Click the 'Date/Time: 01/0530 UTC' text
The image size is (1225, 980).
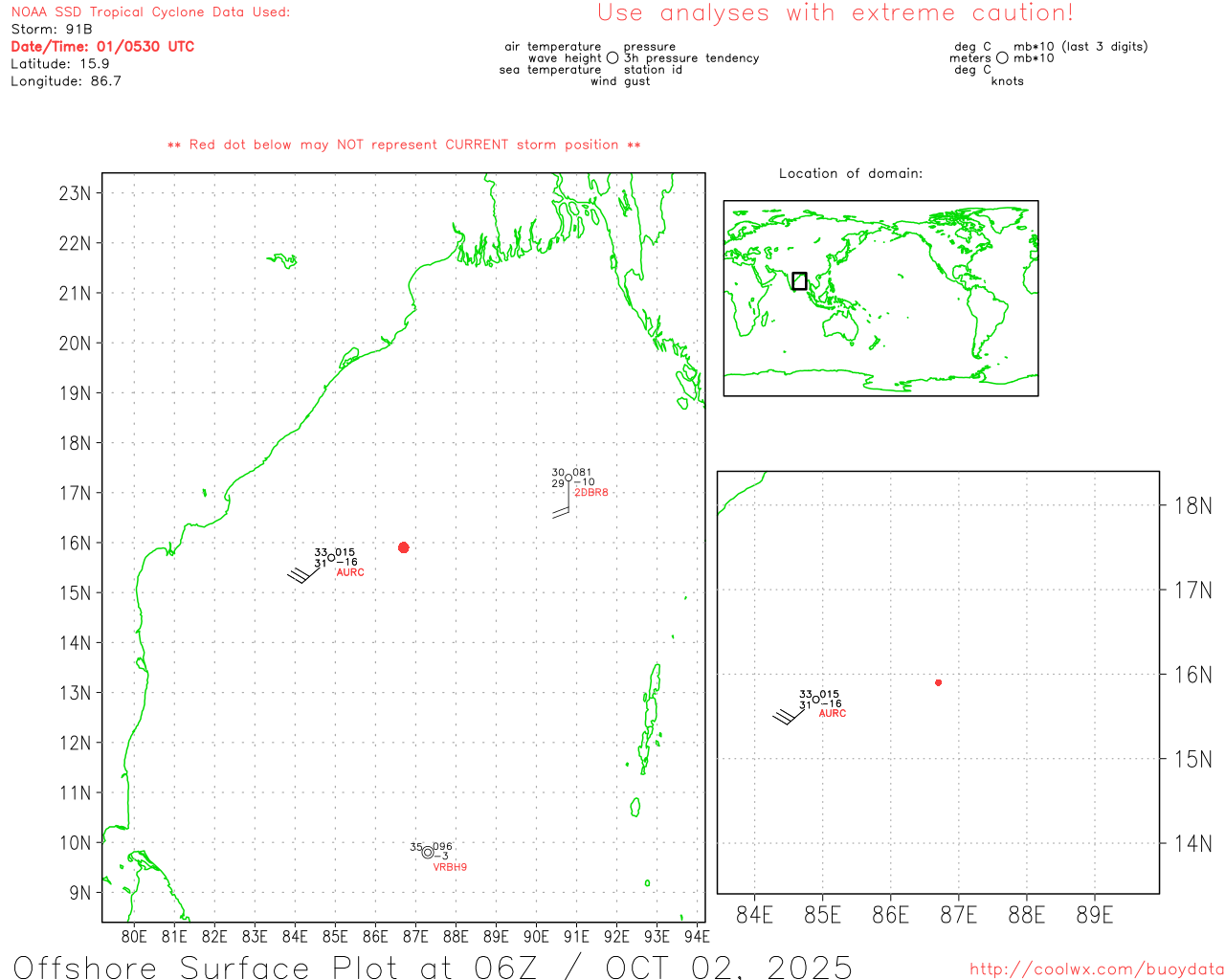coord(102,47)
